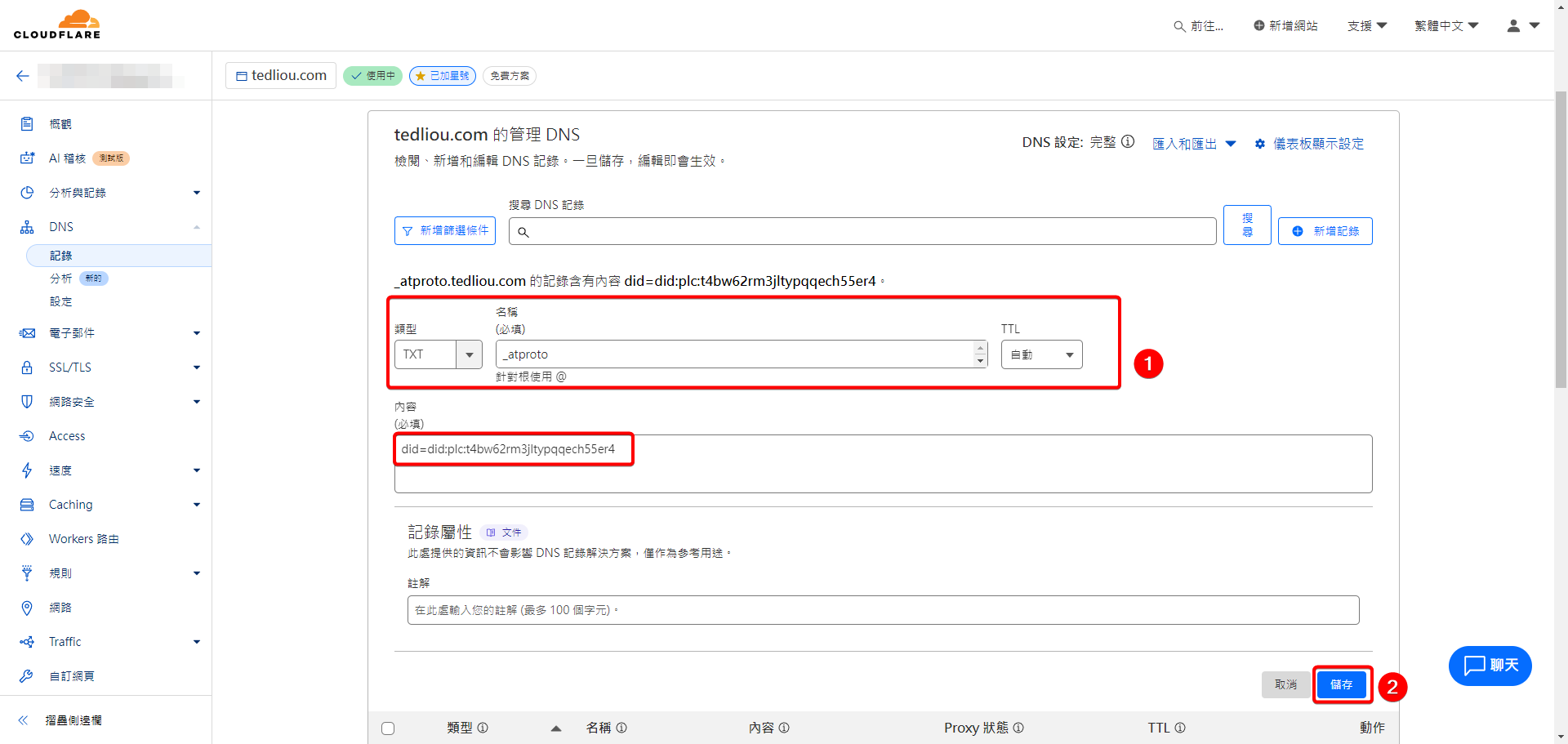Click the Cloudflare logo
This screenshot has height=744, width=1568.
(x=57, y=25)
